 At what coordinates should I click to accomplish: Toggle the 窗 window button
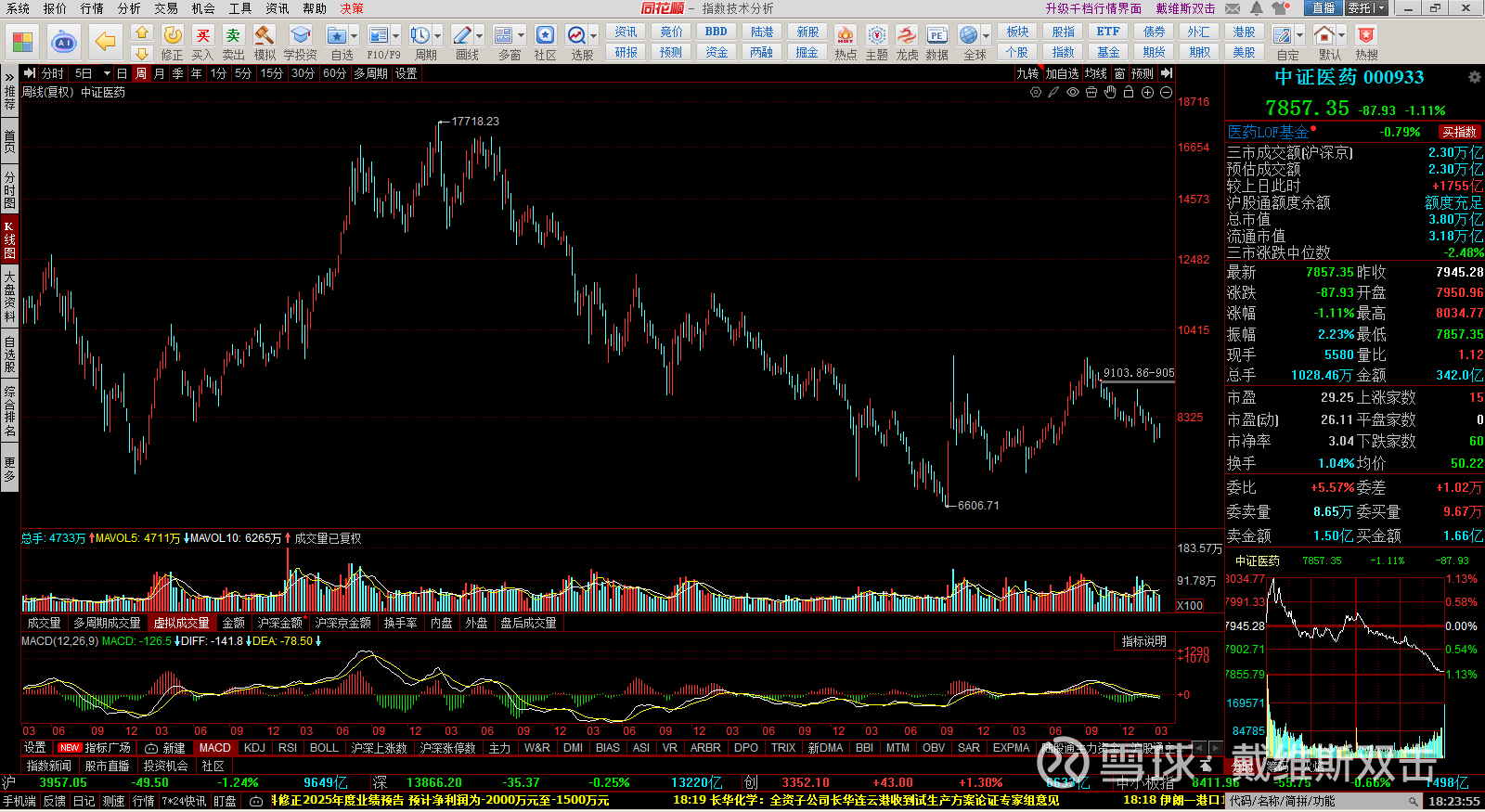(1119, 73)
